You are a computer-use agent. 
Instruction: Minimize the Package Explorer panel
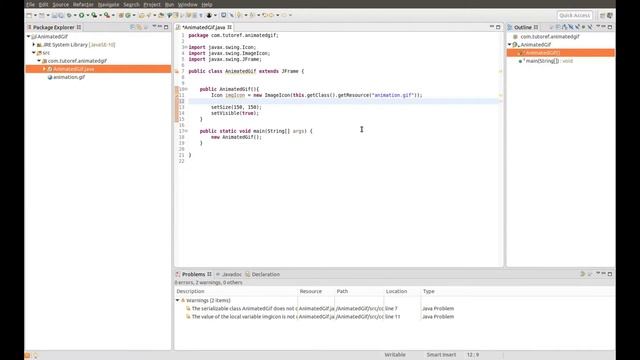[x=160, y=27]
